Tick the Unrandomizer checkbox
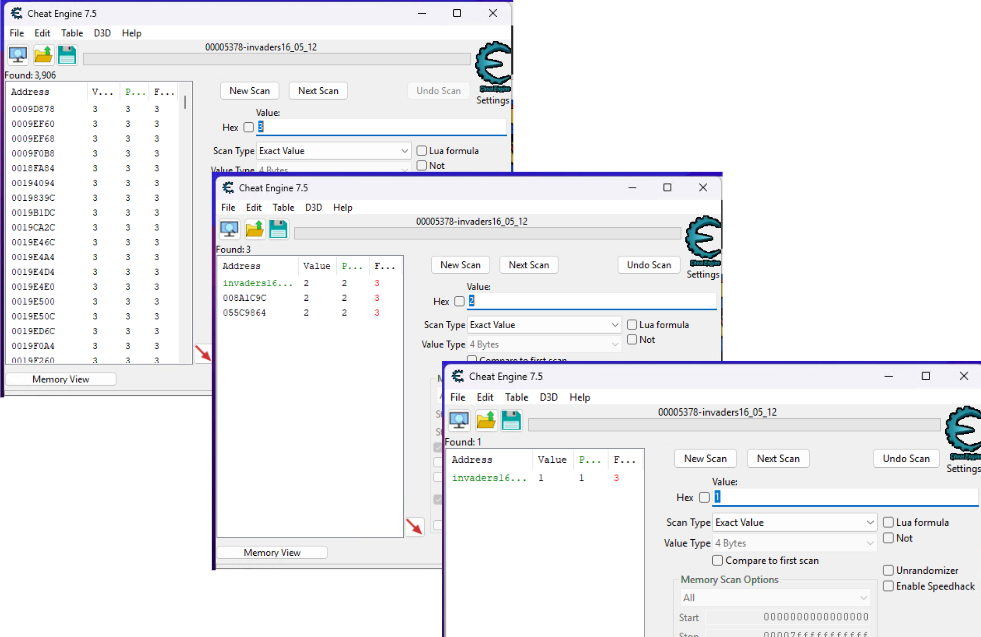This screenshot has width=981, height=637. click(889, 570)
